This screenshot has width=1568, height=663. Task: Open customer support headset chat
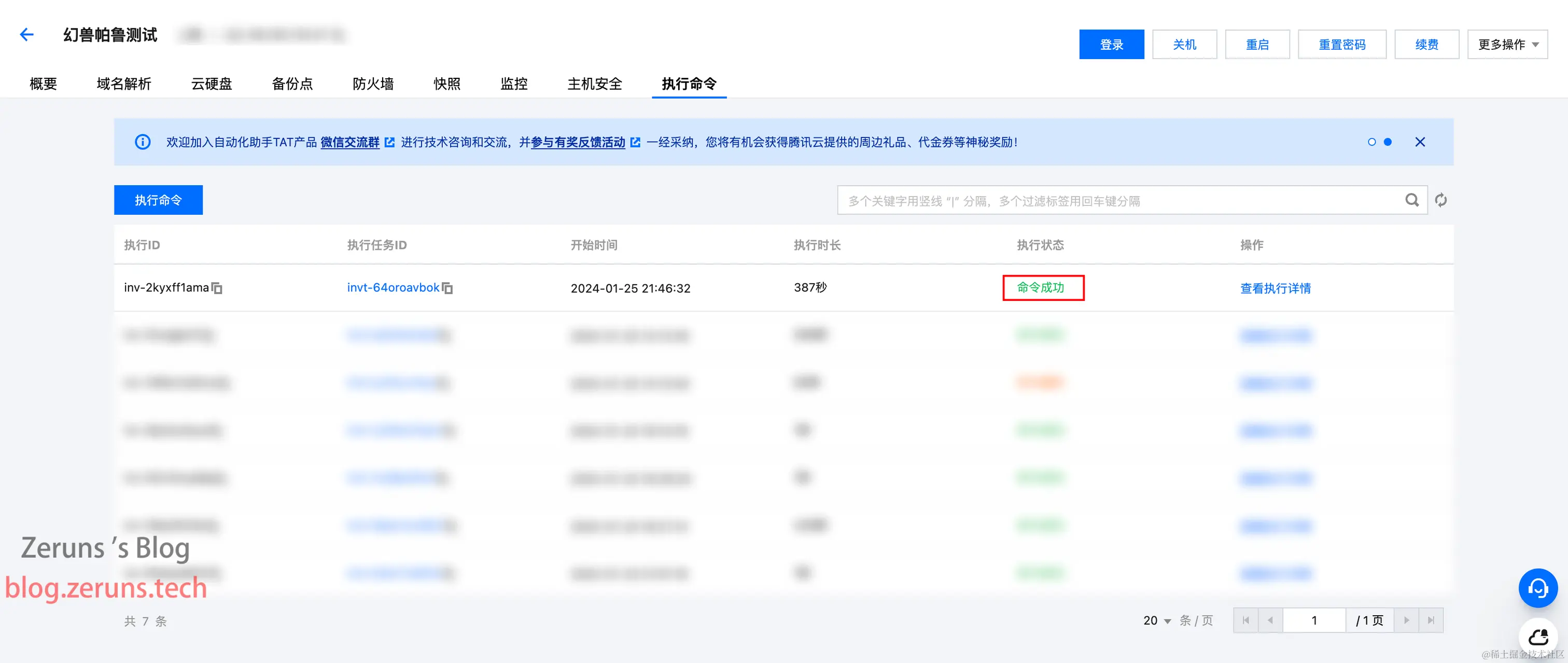(1537, 588)
